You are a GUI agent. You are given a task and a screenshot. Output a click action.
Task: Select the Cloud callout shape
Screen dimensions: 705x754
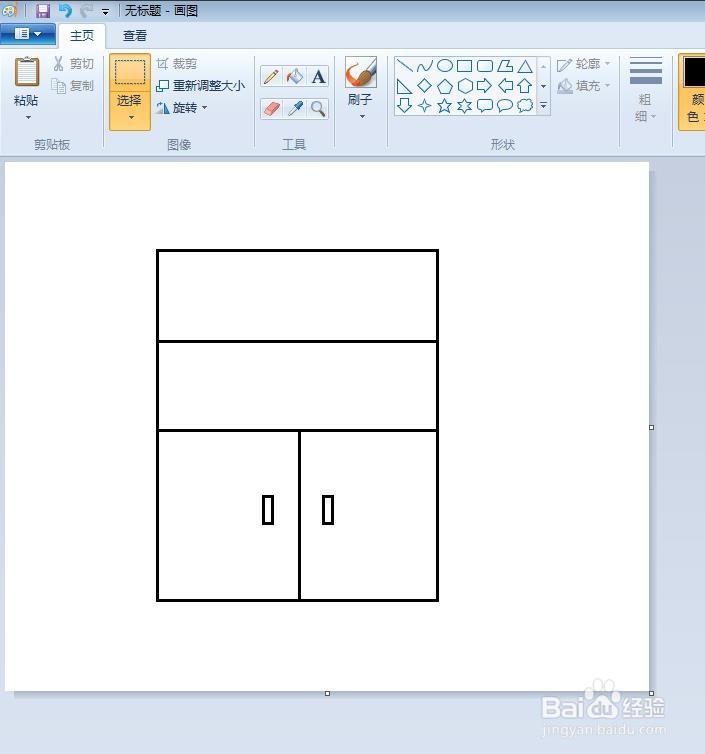click(x=525, y=105)
